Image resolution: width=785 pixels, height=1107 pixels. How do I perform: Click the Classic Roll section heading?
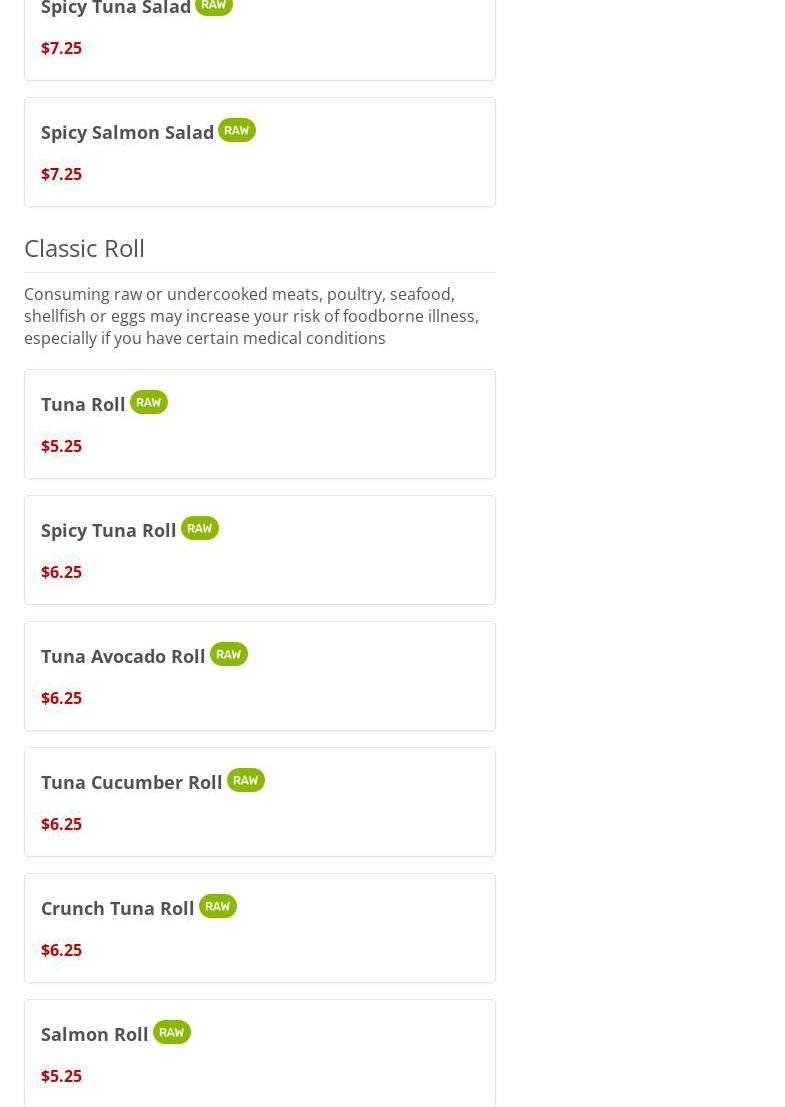click(84, 248)
